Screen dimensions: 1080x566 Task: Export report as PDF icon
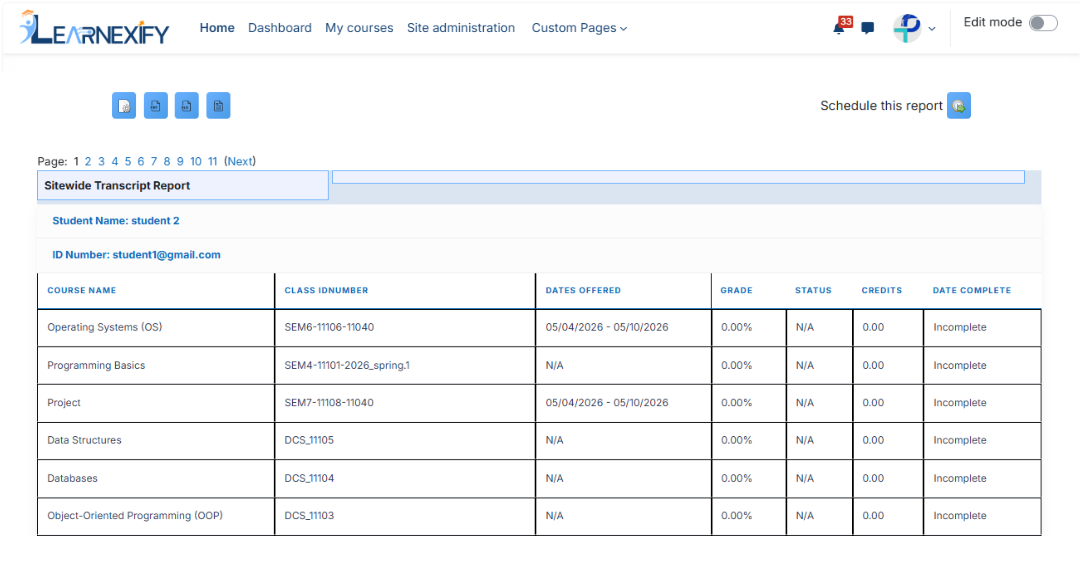coord(156,106)
